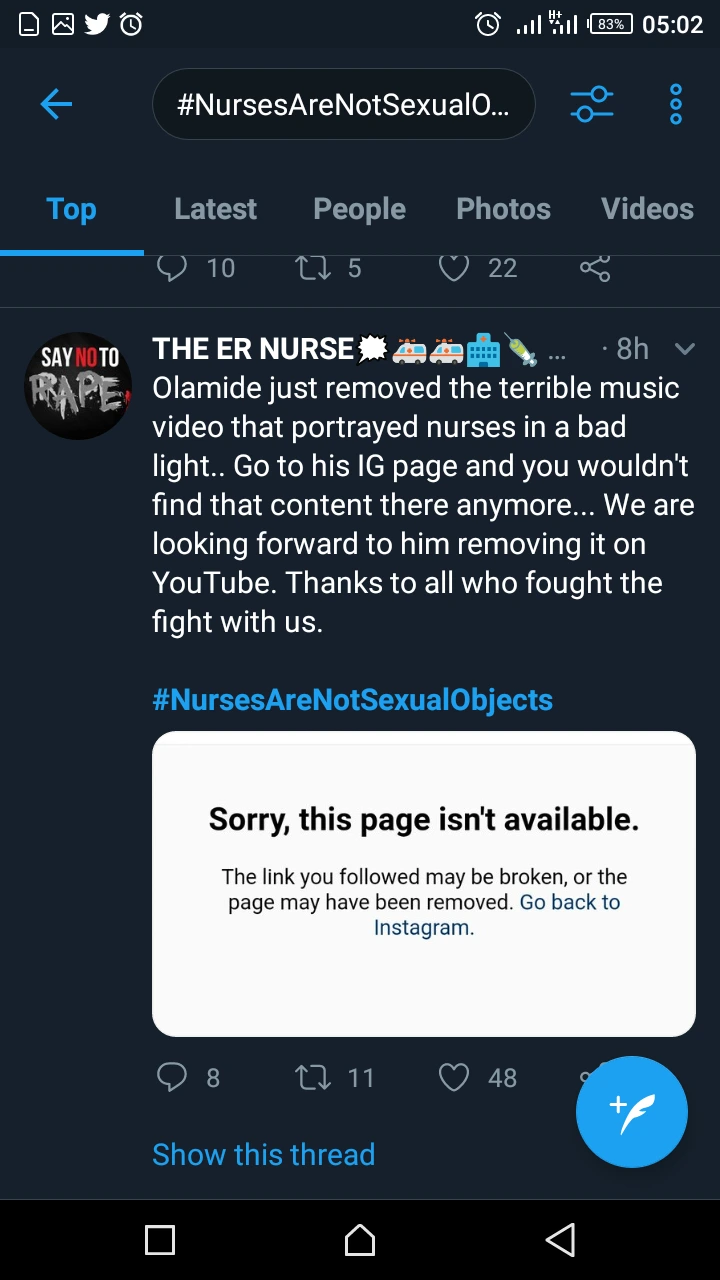Select Show this thread link
The height and width of the screenshot is (1280, 720).
263,1154
